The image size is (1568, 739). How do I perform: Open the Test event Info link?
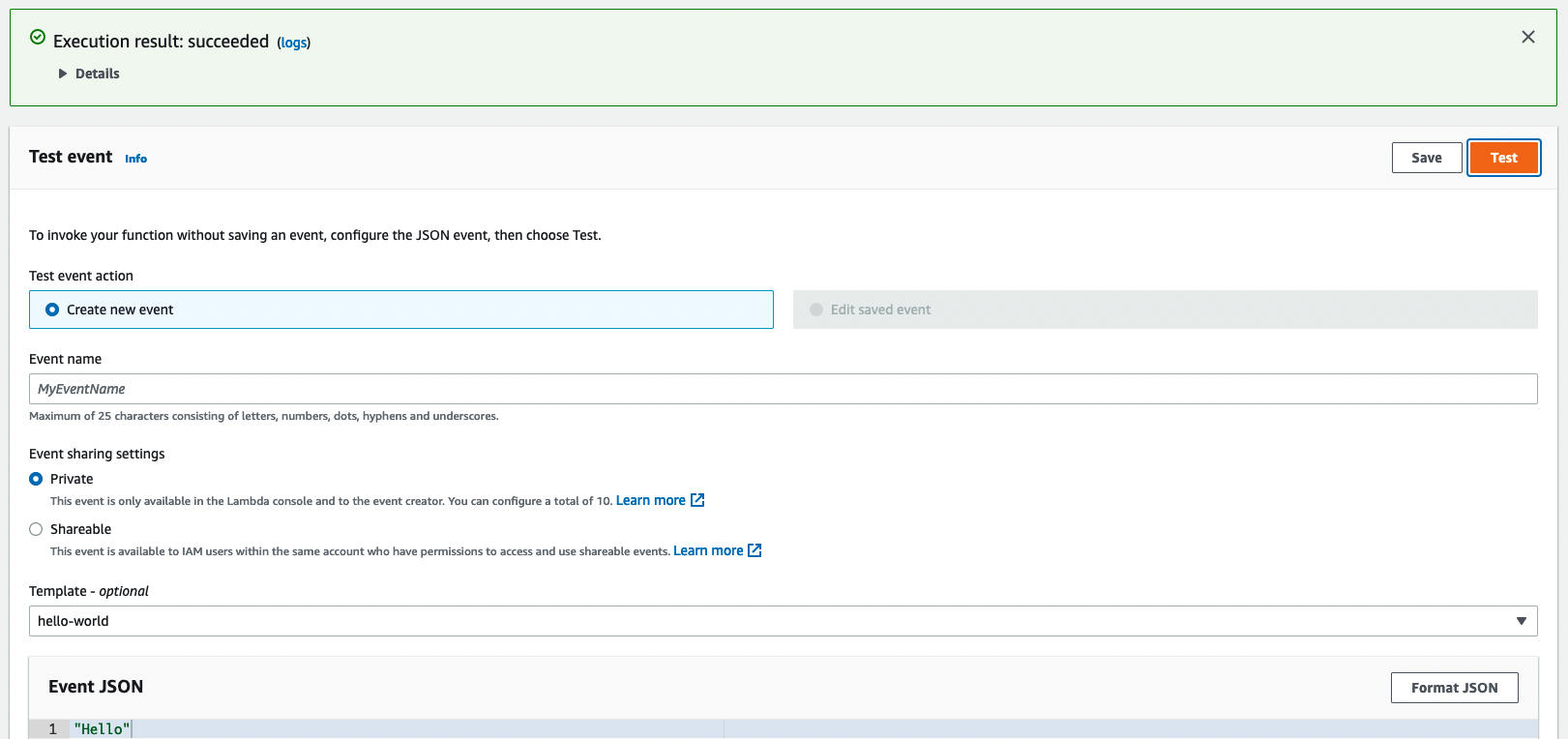135,159
